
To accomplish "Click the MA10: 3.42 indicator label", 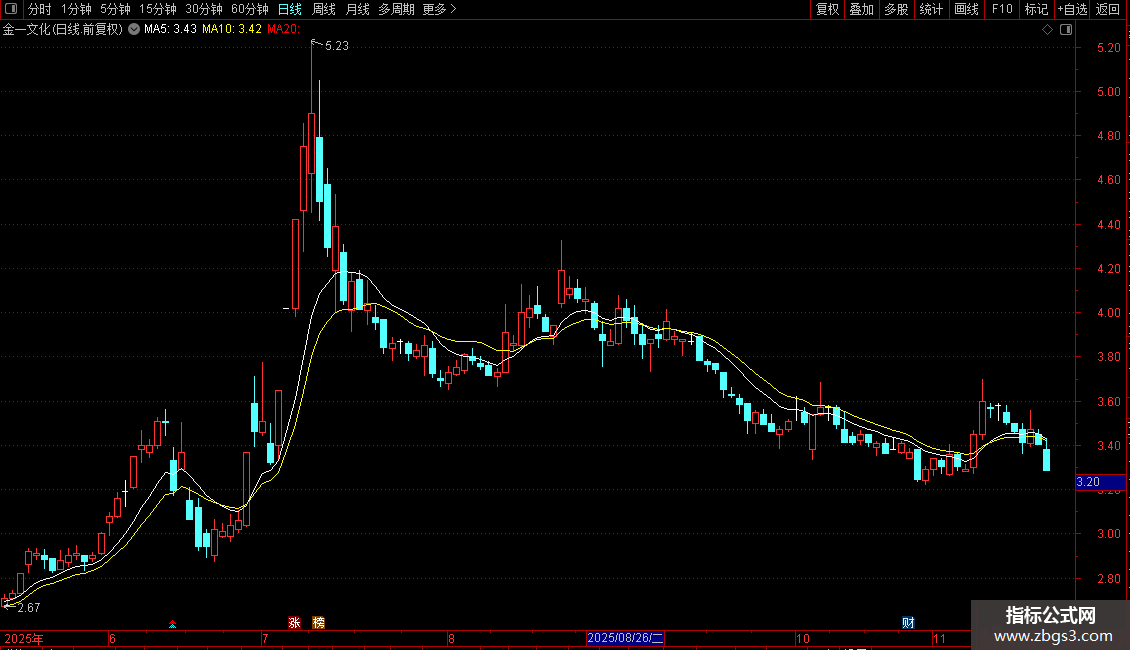I will click(232, 29).
